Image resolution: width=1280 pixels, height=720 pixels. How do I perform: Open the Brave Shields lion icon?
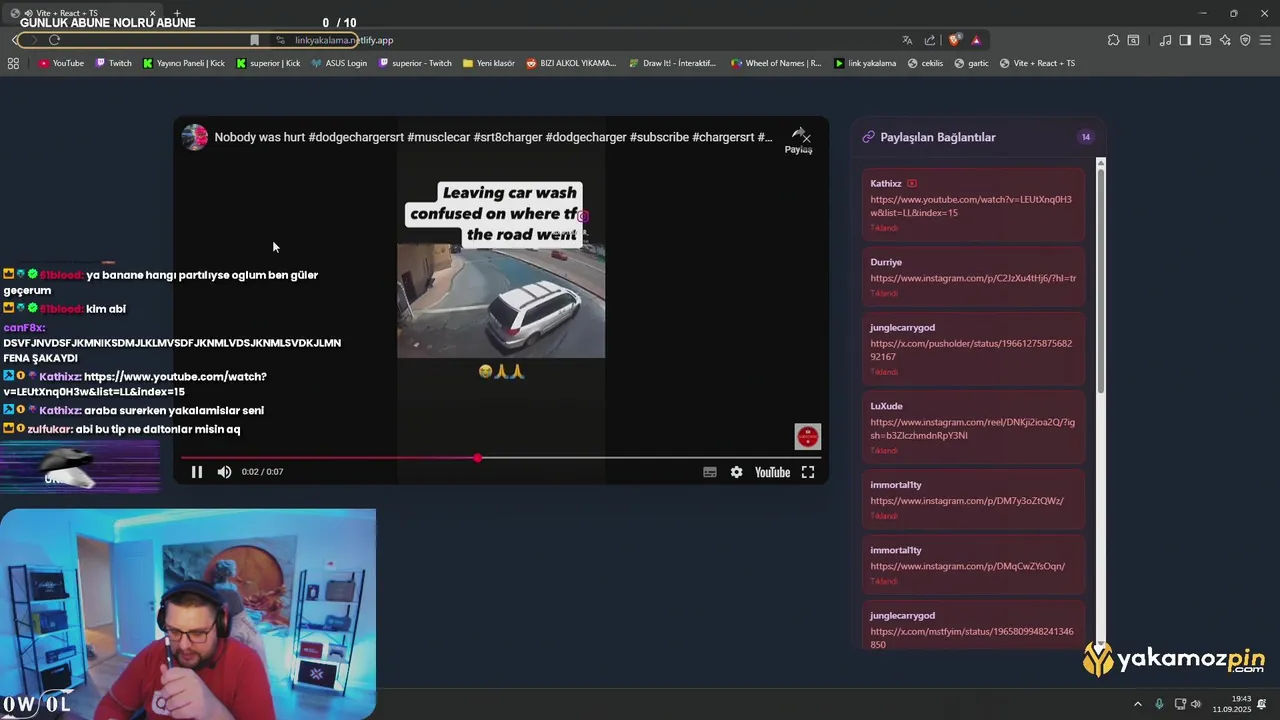click(x=955, y=40)
